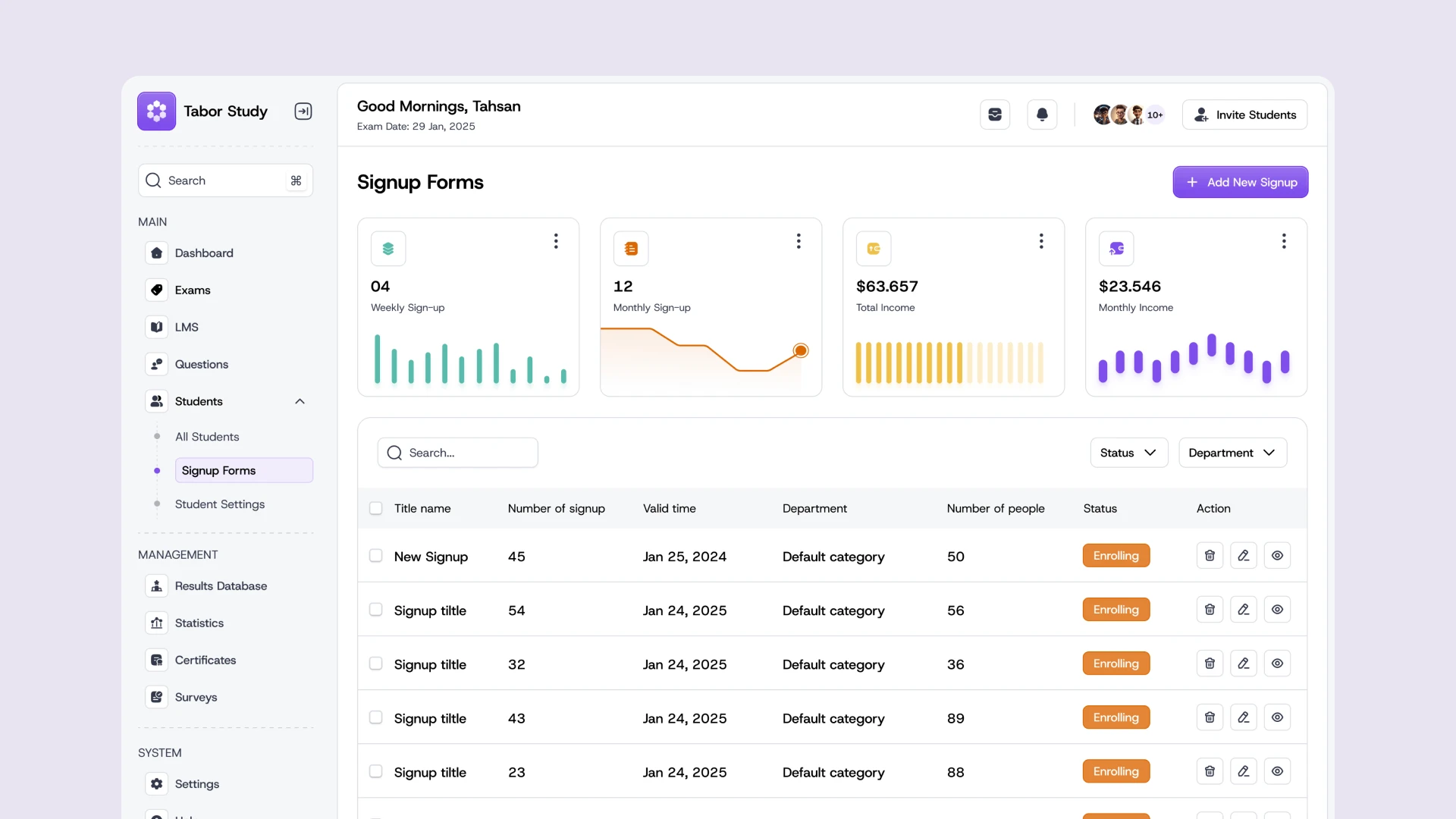This screenshot has height=819, width=1456.
Task: Delete the New Signup row
Action: tap(1210, 556)
